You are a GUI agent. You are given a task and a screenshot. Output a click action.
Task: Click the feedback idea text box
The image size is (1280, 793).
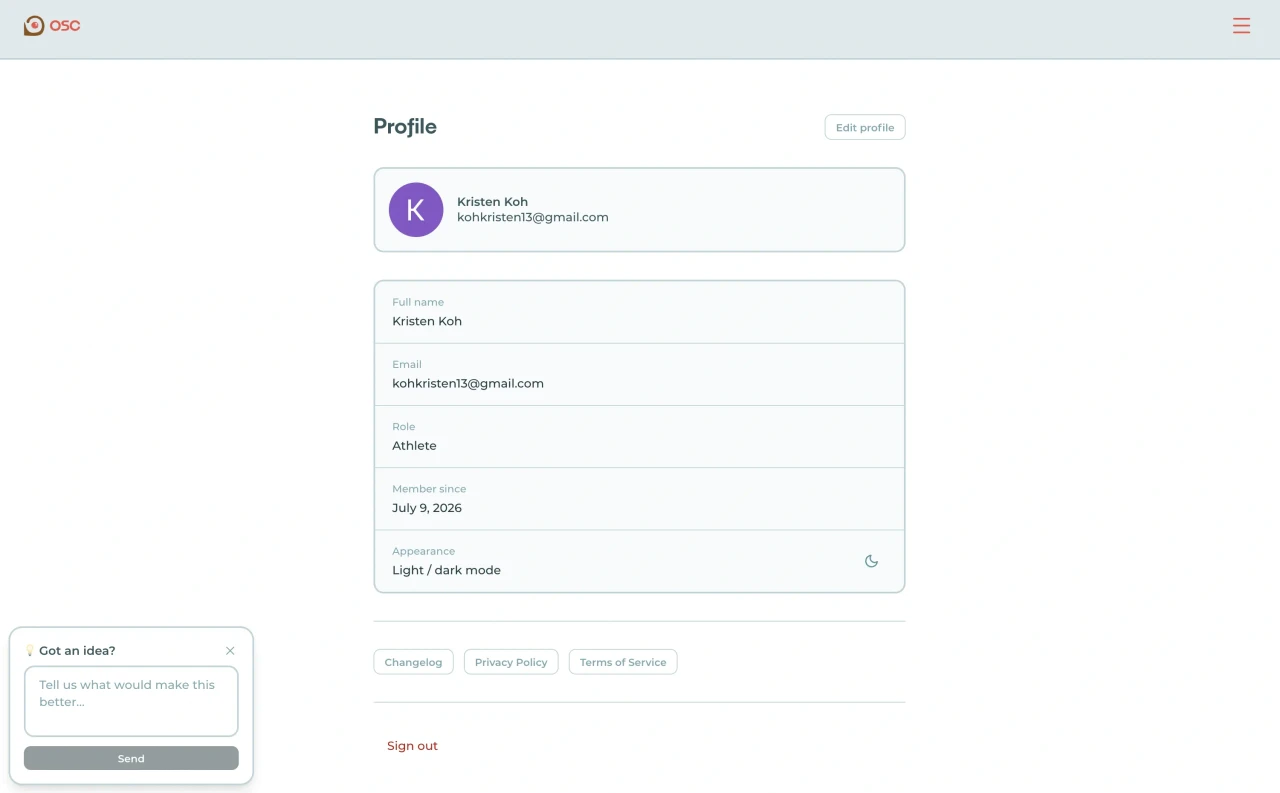[131, 701]
